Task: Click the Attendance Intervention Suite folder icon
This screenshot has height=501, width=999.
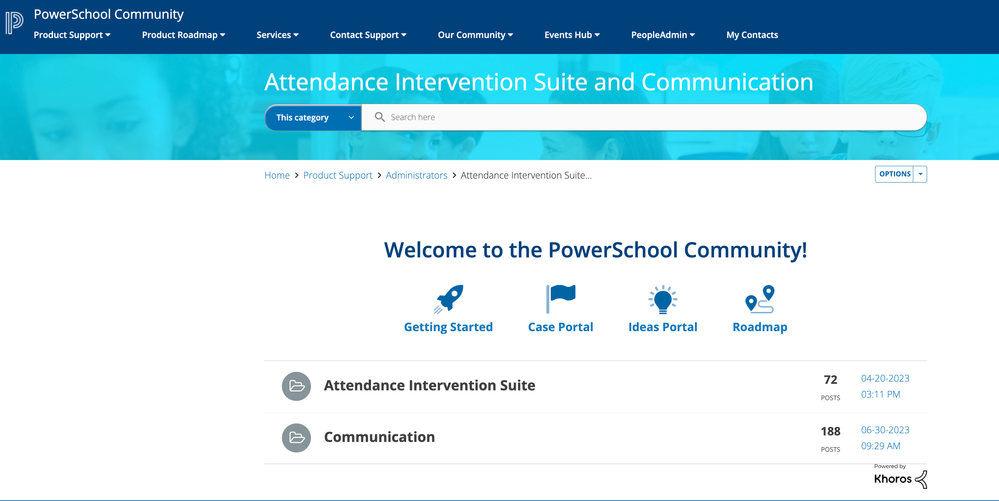Action: tap(296, 386)
